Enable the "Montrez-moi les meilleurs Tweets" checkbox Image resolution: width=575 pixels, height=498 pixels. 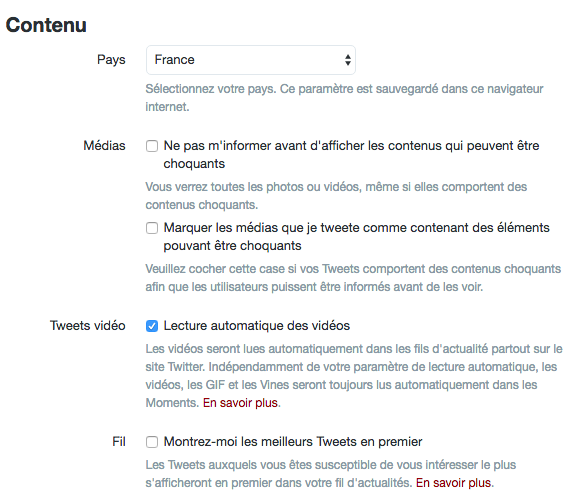pyautogui.click(x=152, y=442)
